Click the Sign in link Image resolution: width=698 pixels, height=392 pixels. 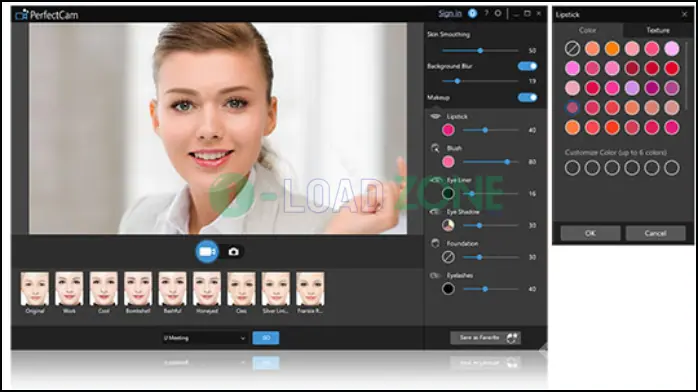coord(450,14)
